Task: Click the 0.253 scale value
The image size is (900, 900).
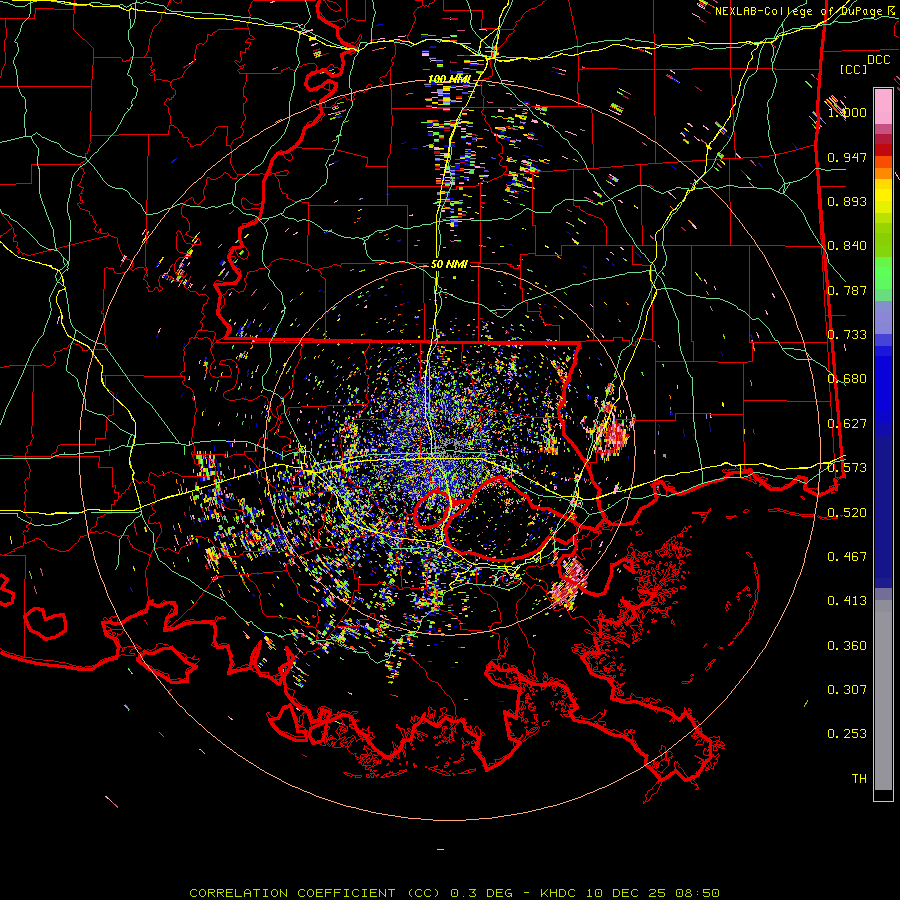Action: pyautogui.click(x=847, y=734)
